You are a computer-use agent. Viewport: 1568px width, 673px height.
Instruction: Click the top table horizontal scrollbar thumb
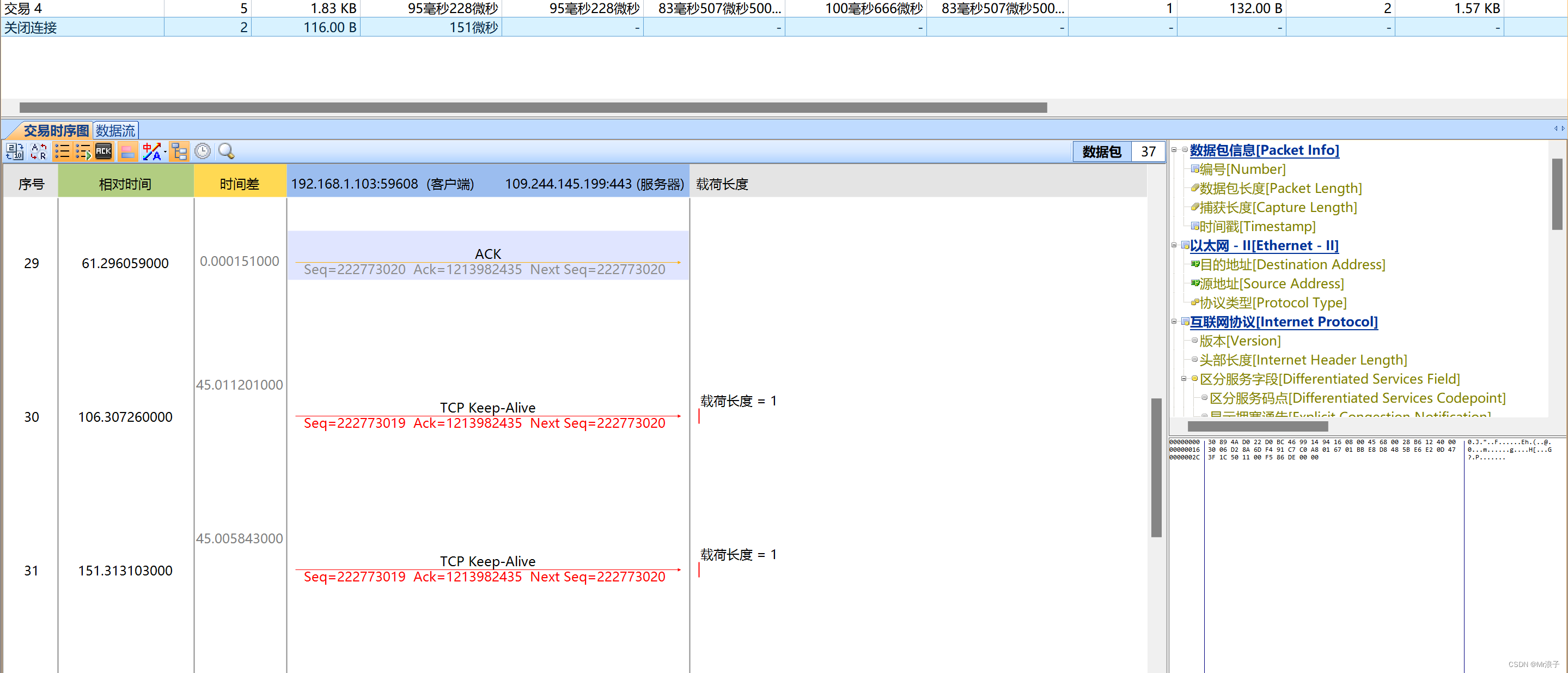click(x=533, y=108)
